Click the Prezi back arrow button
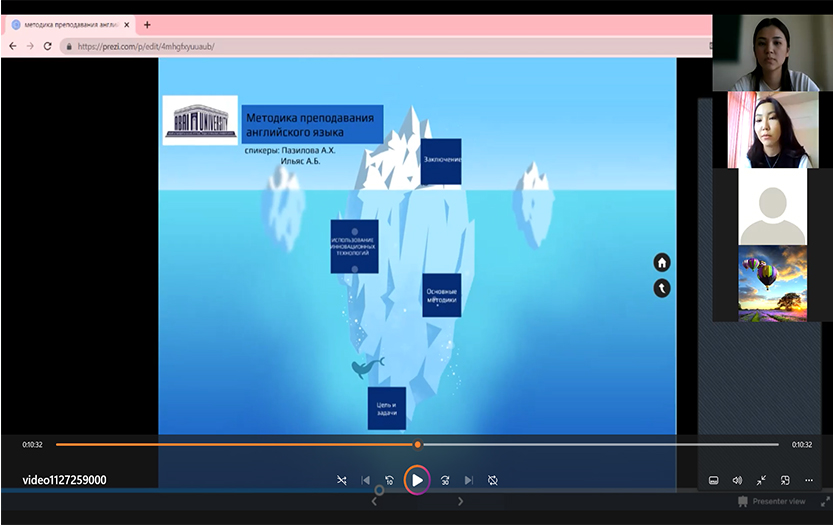Viewport: 833px width, 525px height. point(662,288)
